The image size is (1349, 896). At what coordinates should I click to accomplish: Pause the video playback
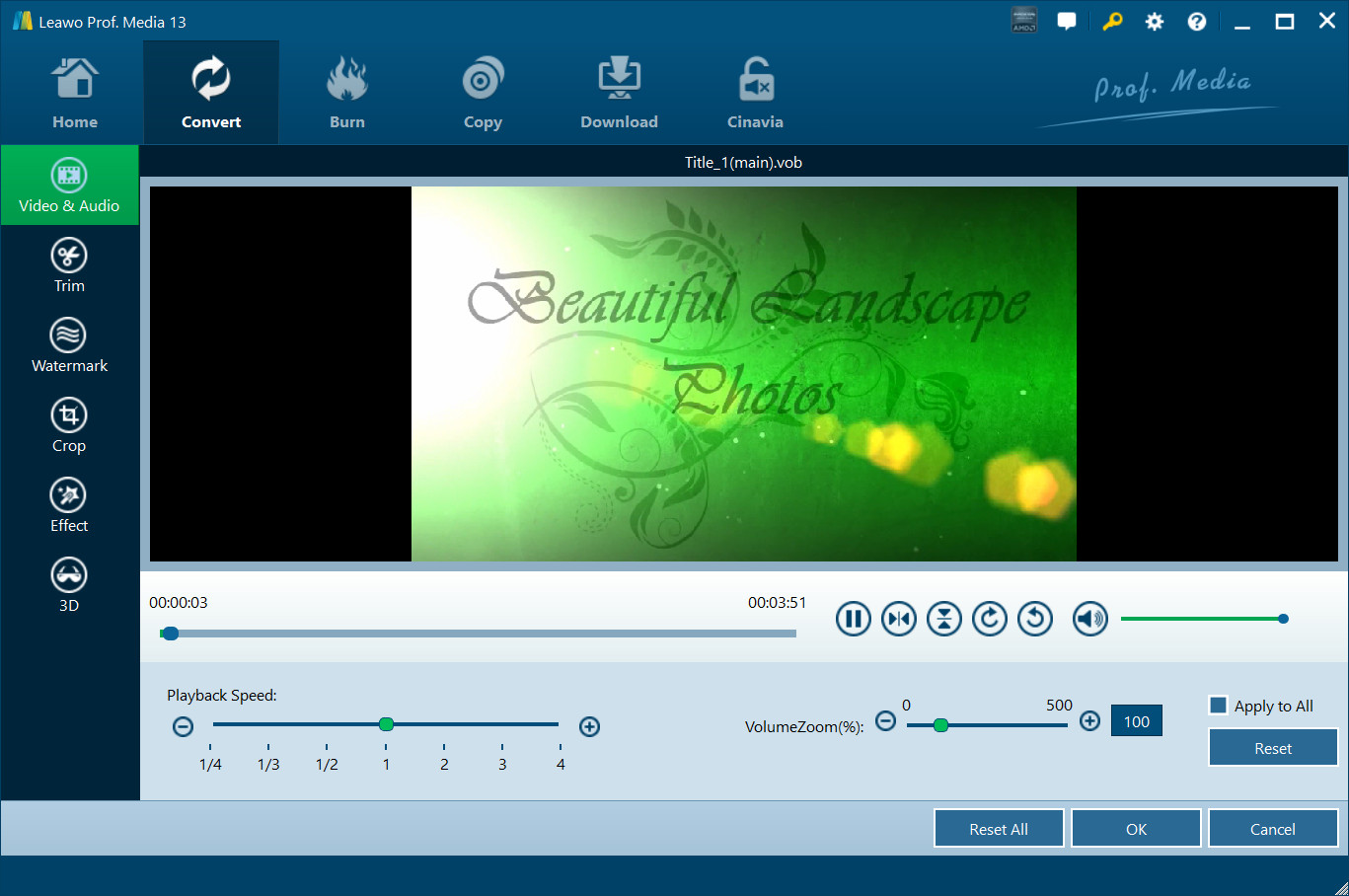(853, 618)
